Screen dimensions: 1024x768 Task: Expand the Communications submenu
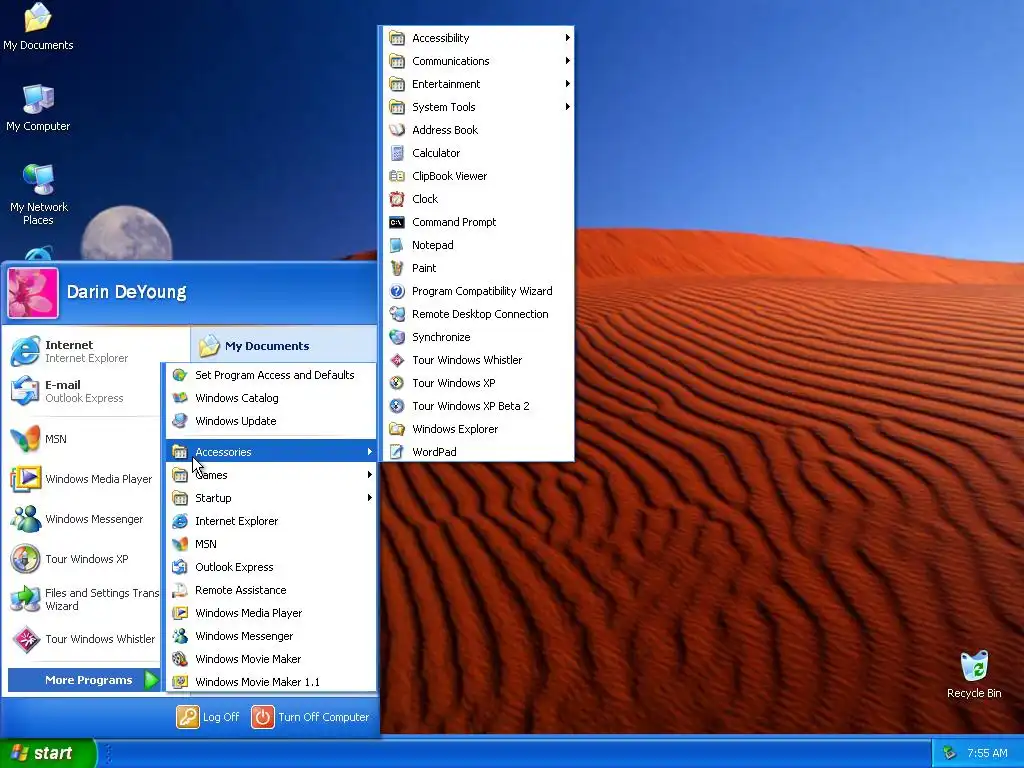[x=479, y=61]
